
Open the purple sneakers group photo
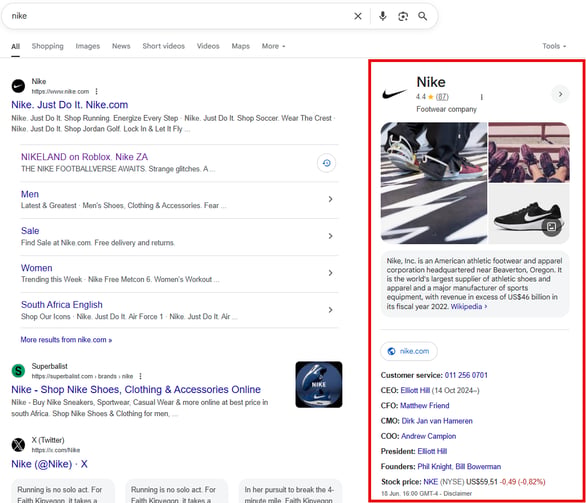pos(529,152)
